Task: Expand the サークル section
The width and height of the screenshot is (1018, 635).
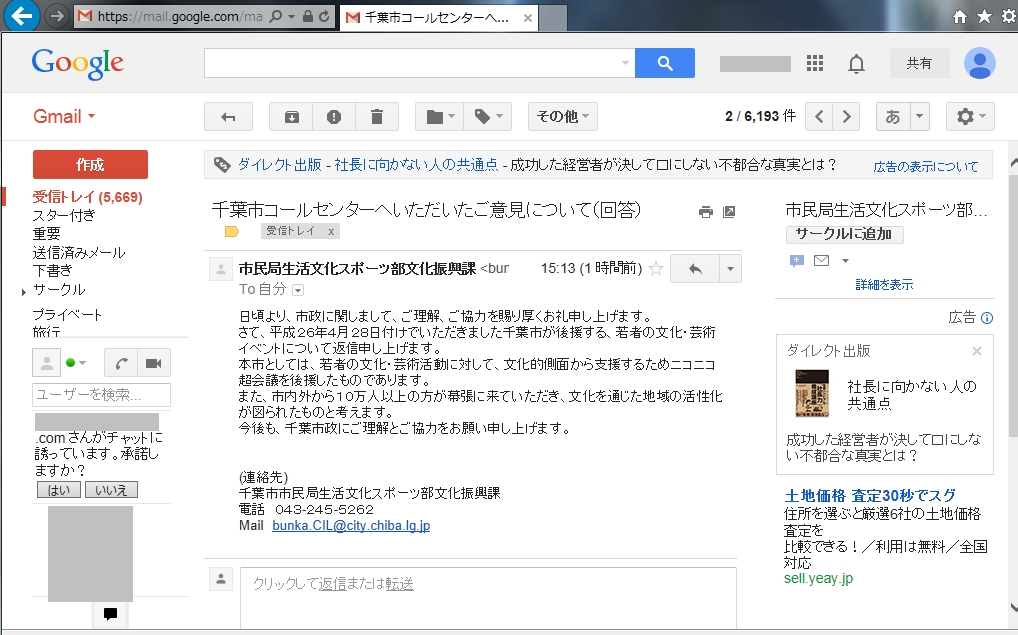Action: pyautogui.click(x=24, y=292)
